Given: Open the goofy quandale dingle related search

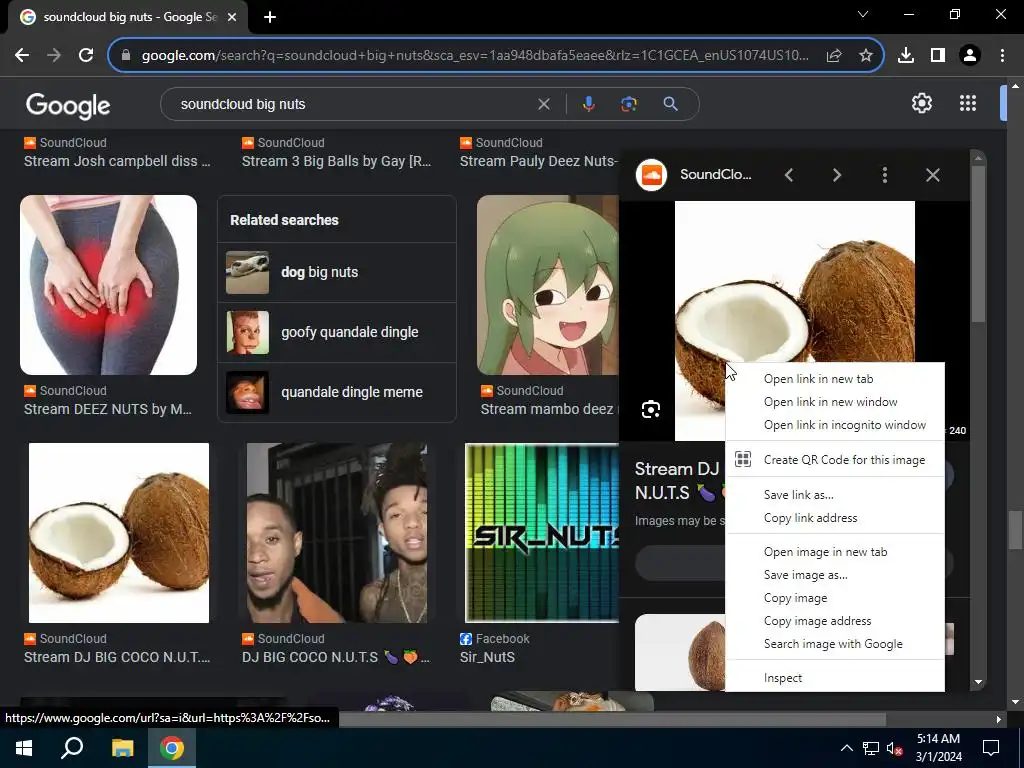Looking at the screenshot, I should 337,332.
